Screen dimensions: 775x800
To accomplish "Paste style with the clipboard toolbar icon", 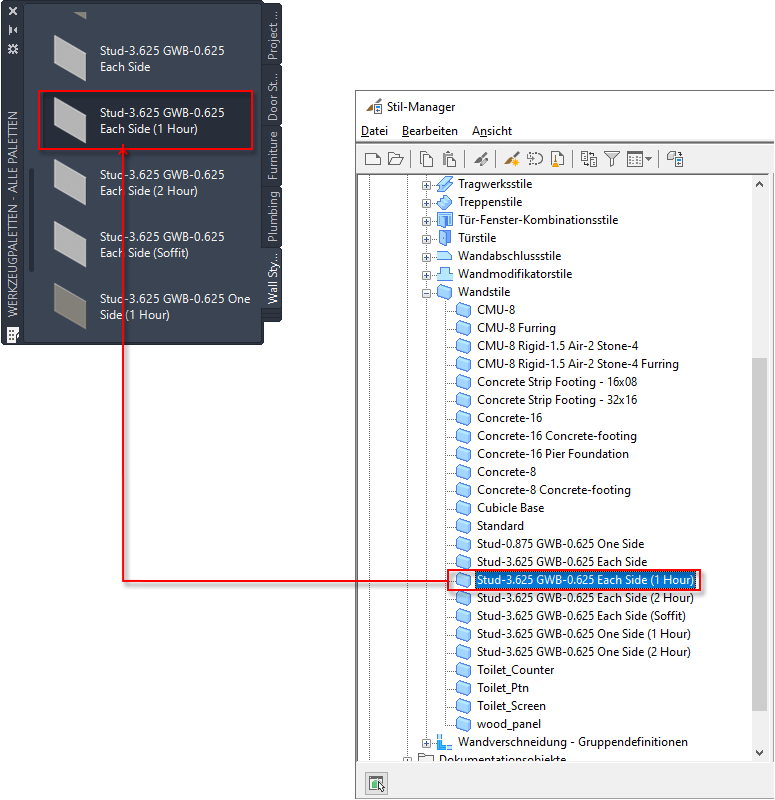I will click(x=449, y=159).
